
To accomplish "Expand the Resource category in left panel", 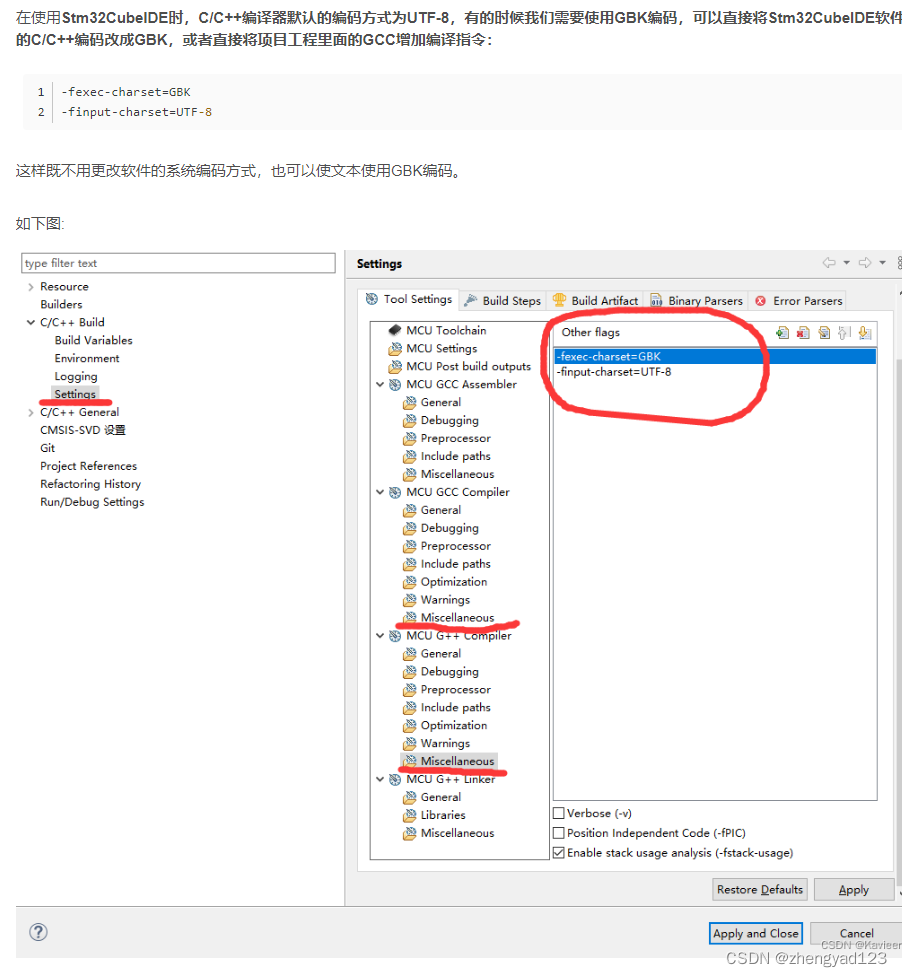I will pos(31,285).
